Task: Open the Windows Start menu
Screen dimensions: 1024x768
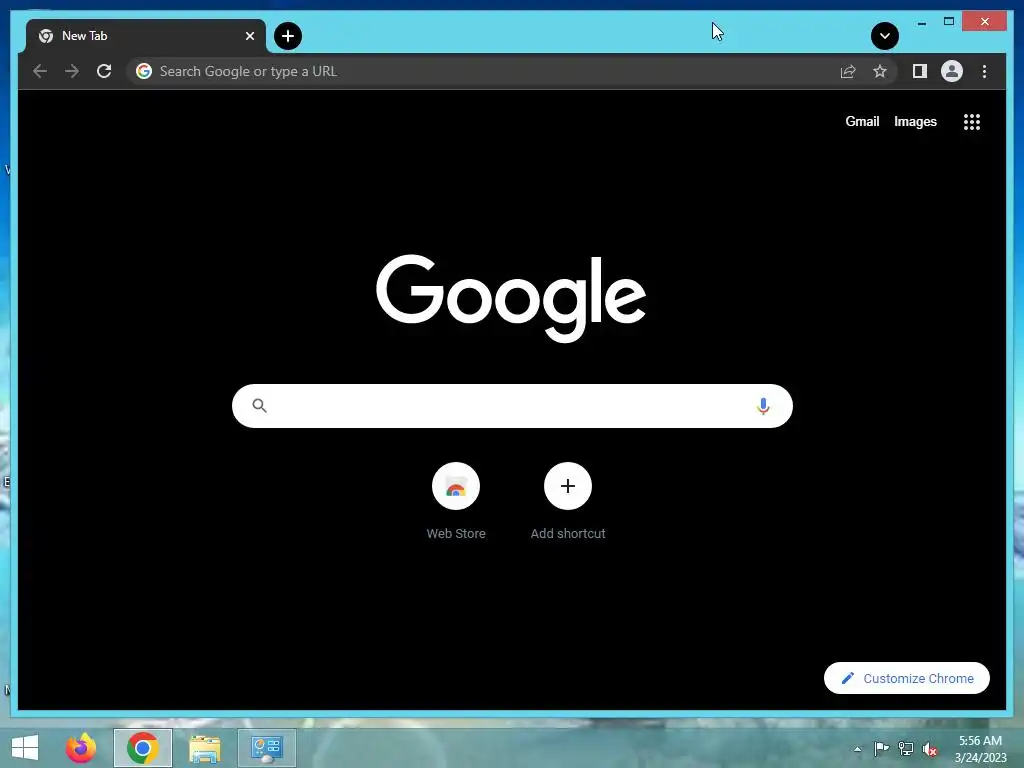Action: point(25,748)
